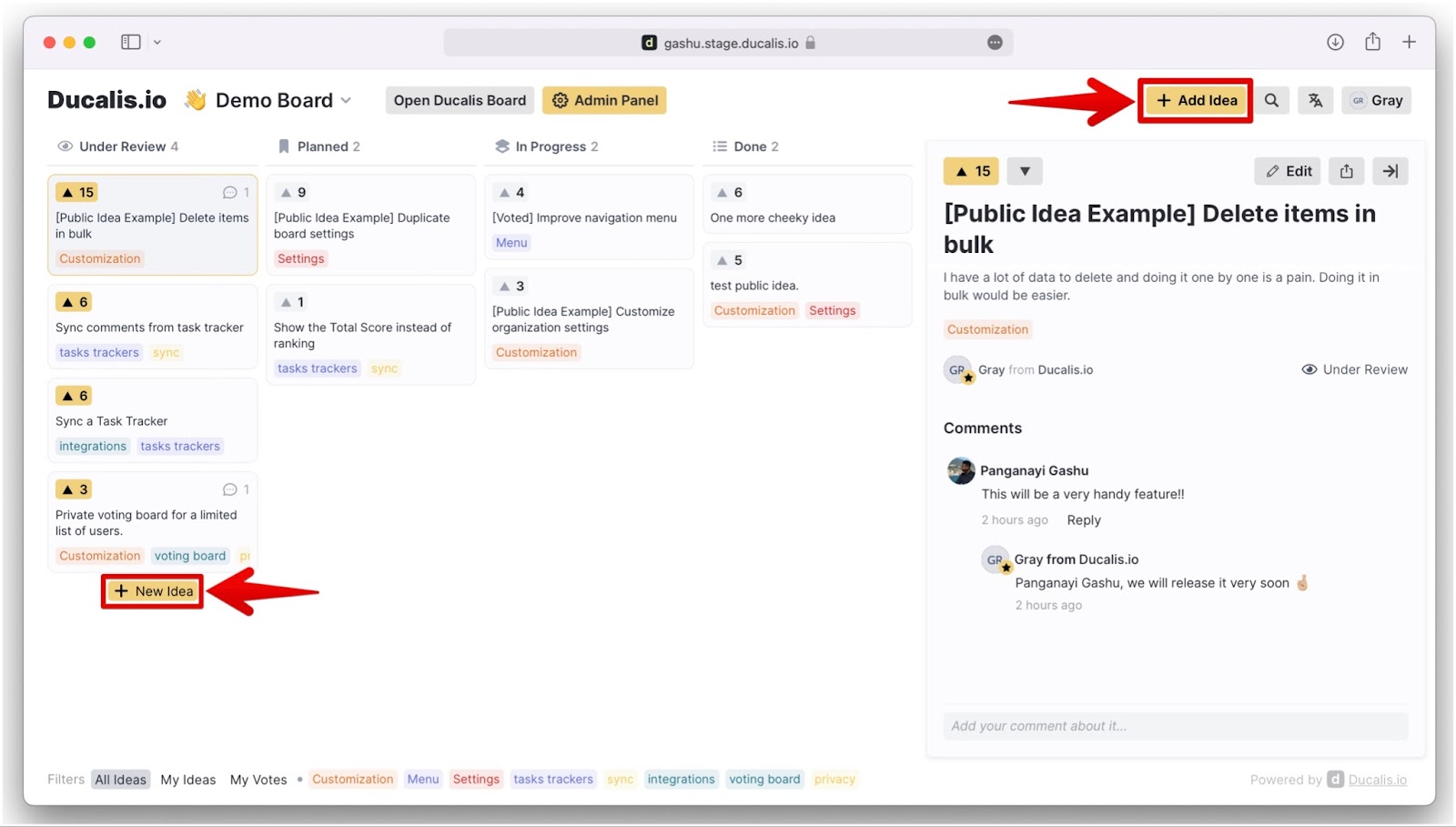Upvote 'Improve navigation menu' card with 4 votes
Image resolution: width=1456 pixels, height=827 pixels.
click(x=511, y=192)
